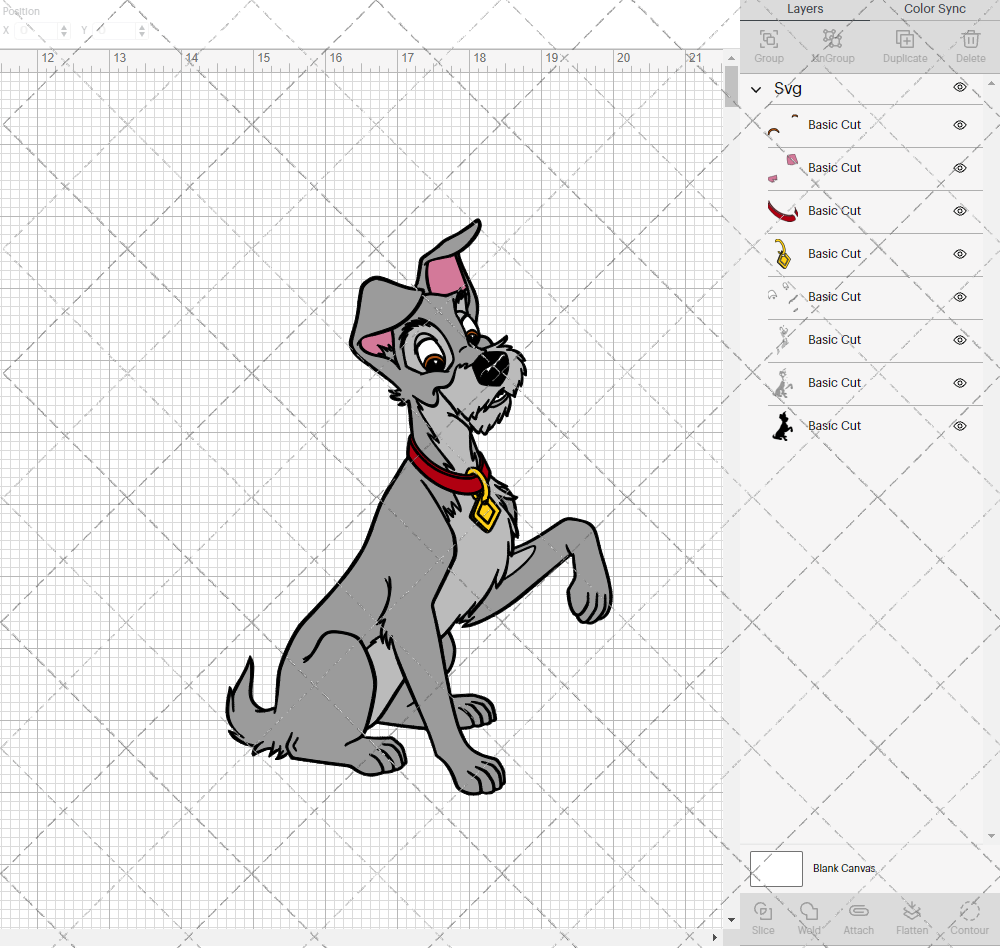Click the Blank Canvas white swatch
This screenshot has width=1000, height=948.
click(776, 869)
